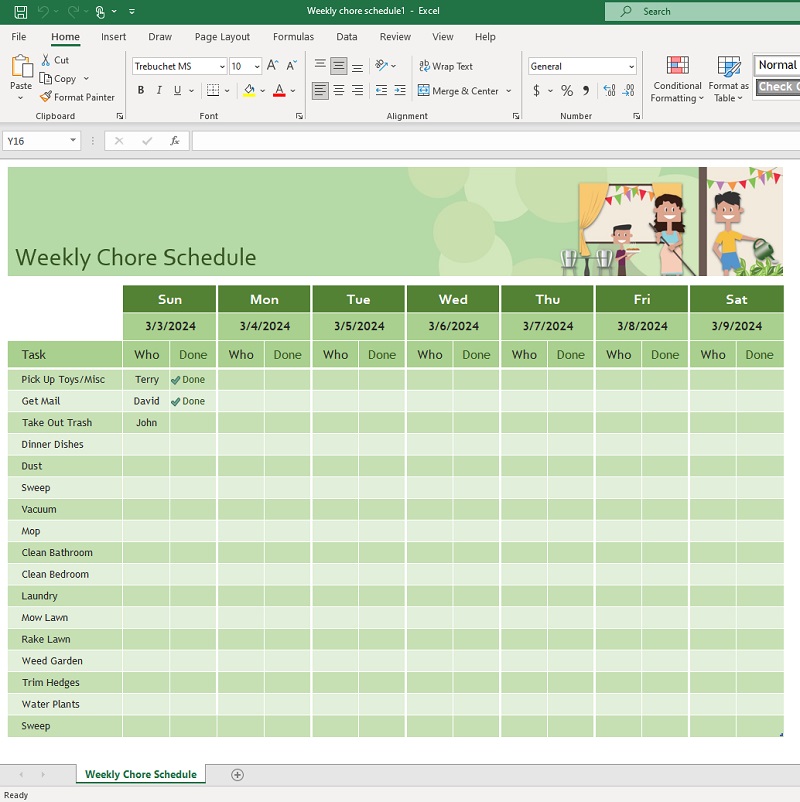This screenshot has width=800, height=802.
Task: Click the Format as Table icon
Action: [729, 79]
